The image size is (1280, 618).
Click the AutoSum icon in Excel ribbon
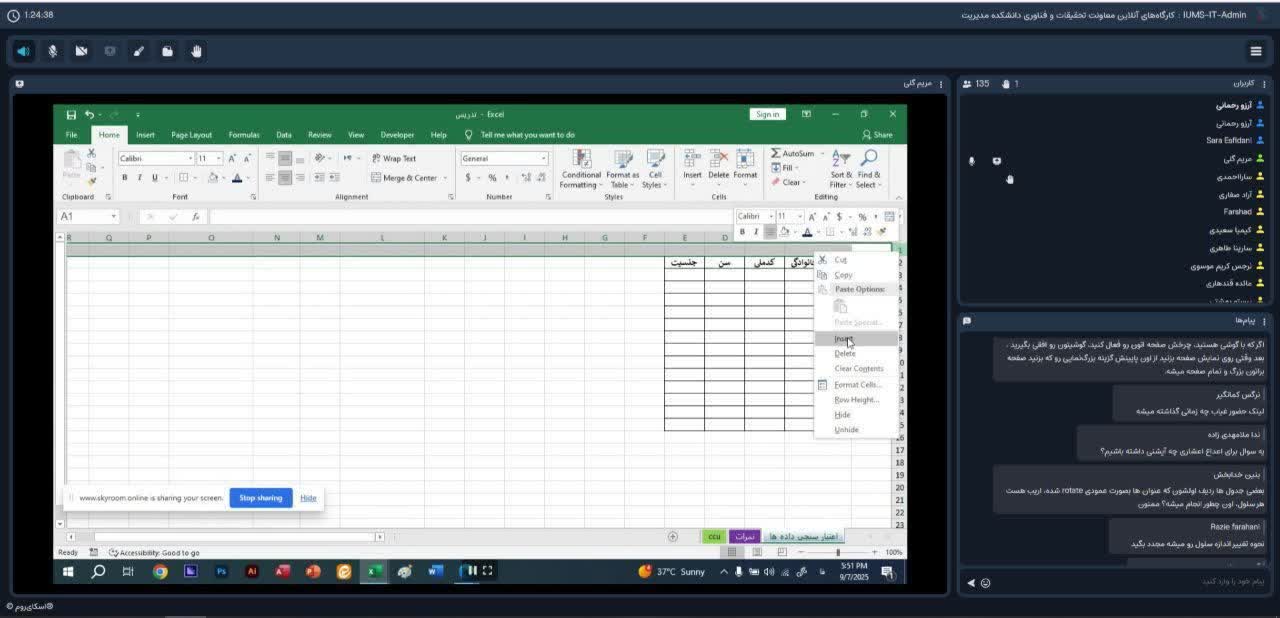(776, 154)
